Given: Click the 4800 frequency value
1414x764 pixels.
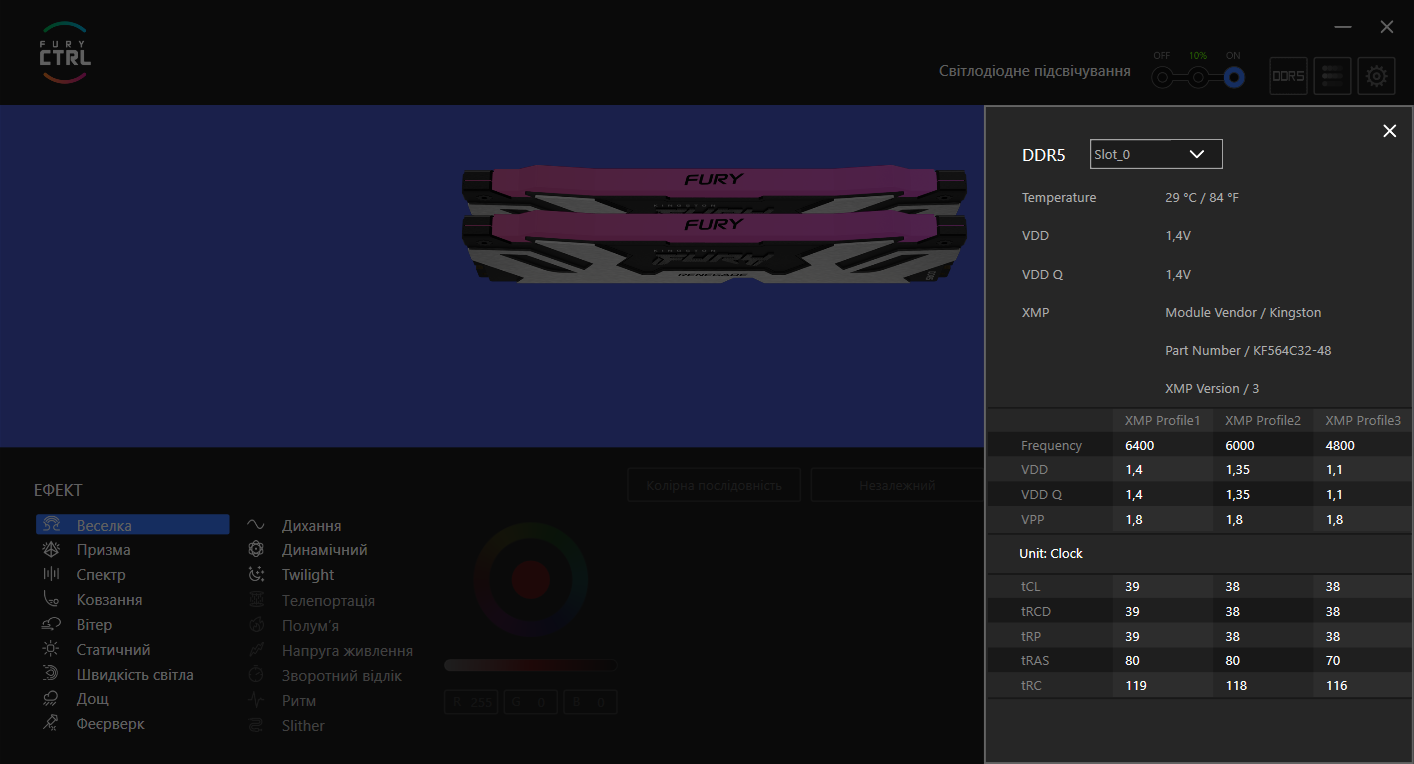Looking at the screenshot, I should pyautogui.click(x=1340, y=446).
